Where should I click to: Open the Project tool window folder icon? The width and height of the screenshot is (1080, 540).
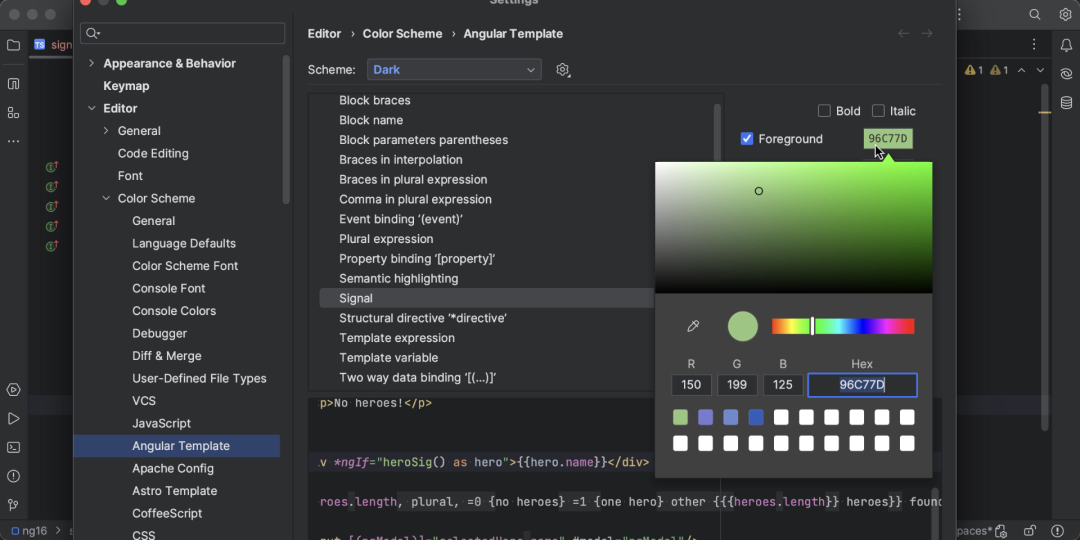(x=13, y=45)
